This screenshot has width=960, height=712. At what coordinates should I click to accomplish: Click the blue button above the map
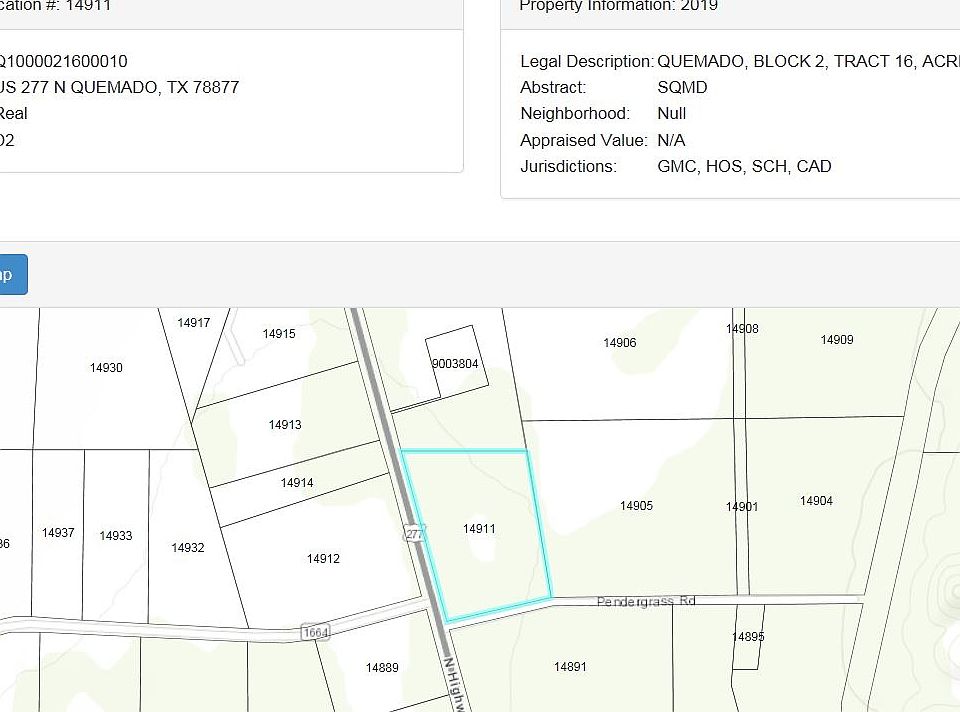(x=12, y=274)
